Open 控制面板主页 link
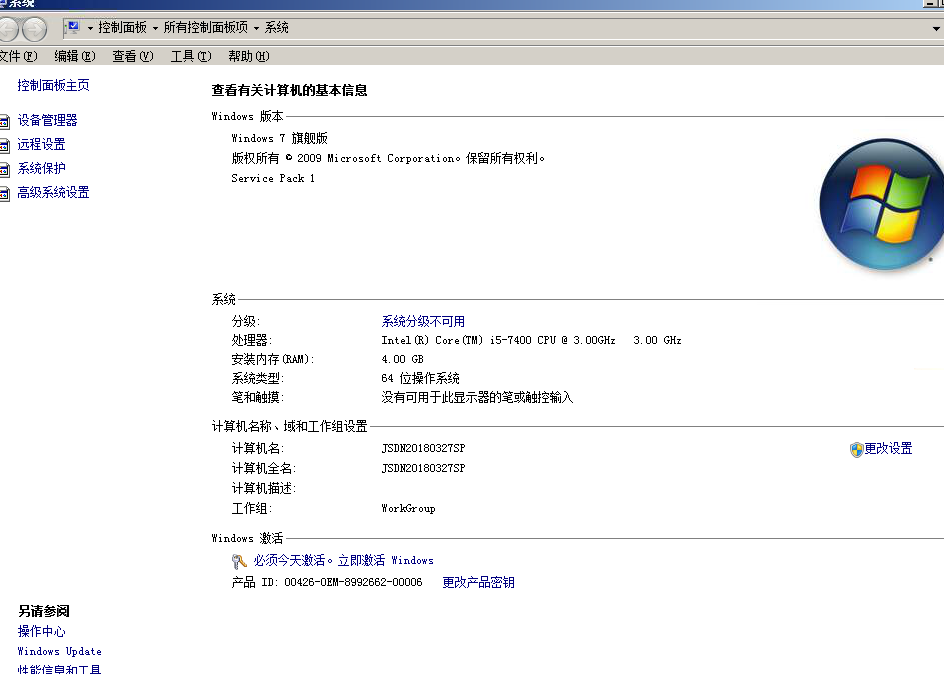 click(x=53, y=85)
